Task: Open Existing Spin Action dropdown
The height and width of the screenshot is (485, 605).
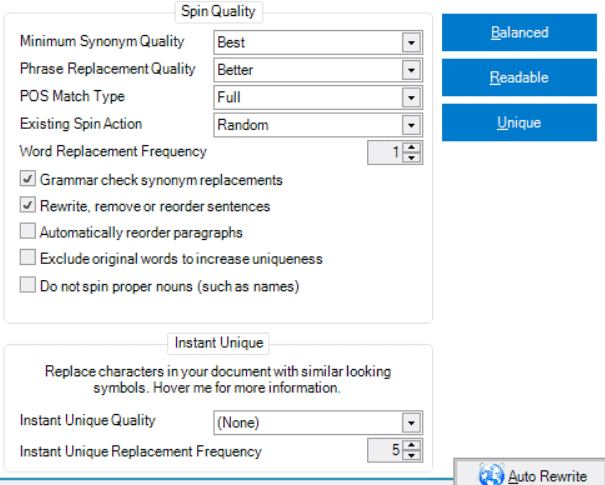Action: pos(411,125)
